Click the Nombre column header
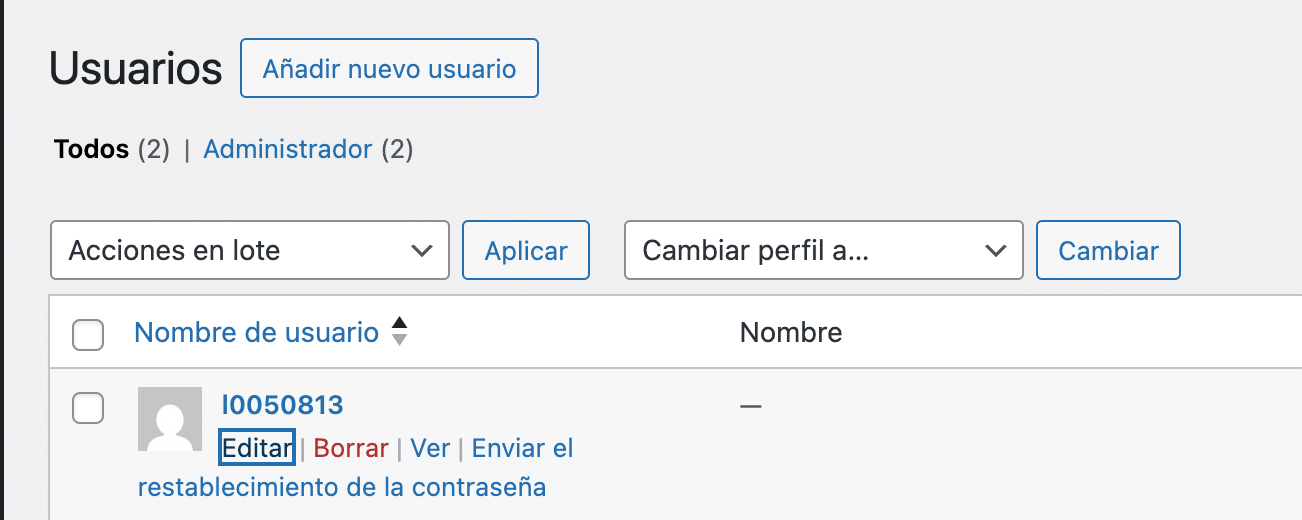Viewport: 1302px width, 520px height. coord(790,332)
